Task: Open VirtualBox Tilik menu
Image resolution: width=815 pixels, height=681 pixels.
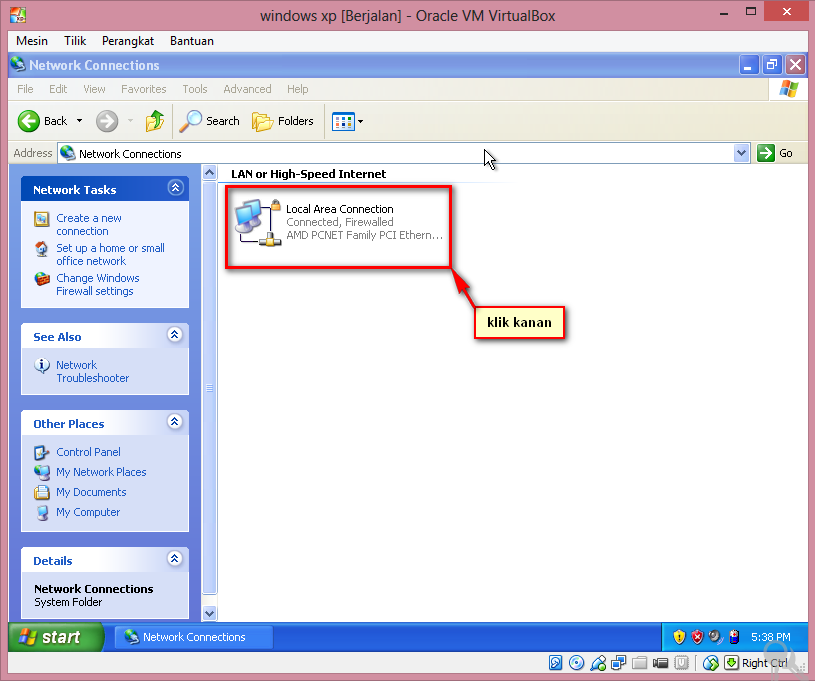Action: 75,41
